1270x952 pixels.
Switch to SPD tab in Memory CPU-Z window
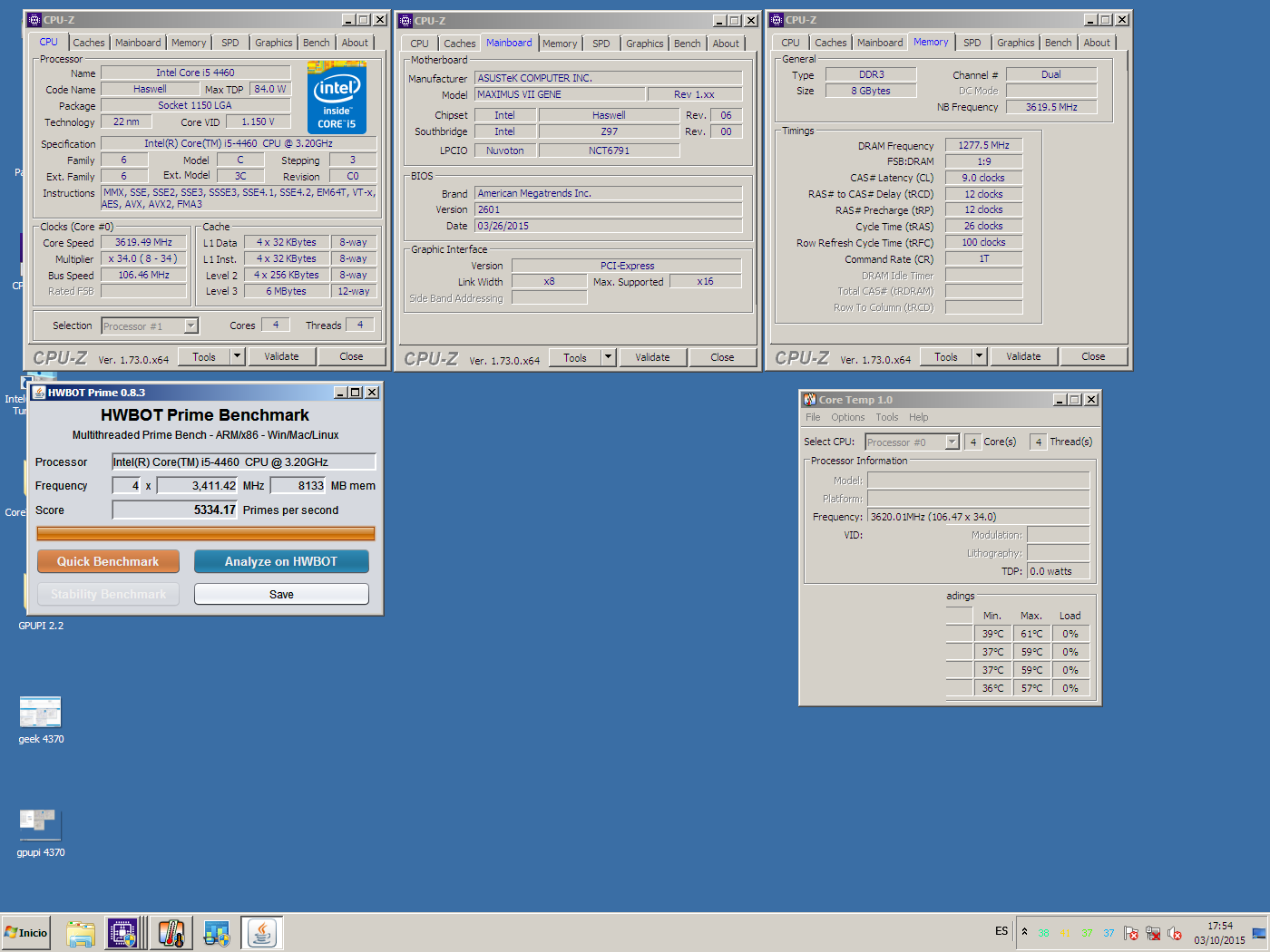pos(972,43)
